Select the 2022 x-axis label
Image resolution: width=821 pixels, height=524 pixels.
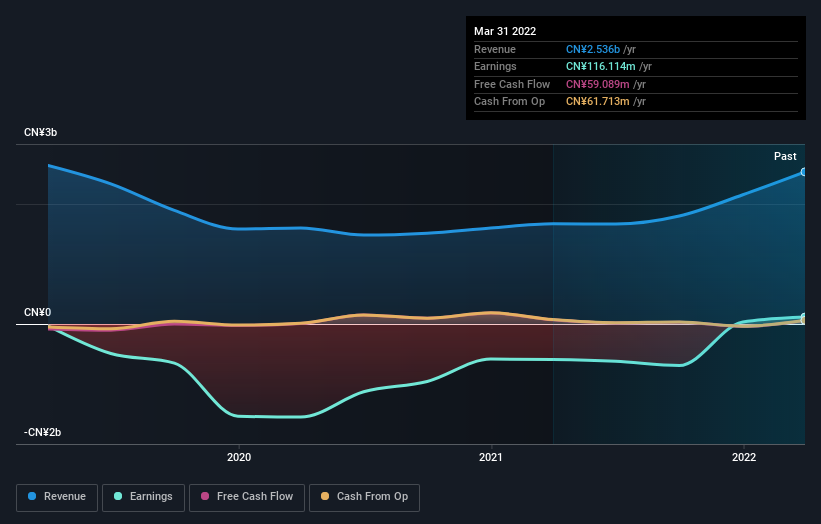(744, 457)
